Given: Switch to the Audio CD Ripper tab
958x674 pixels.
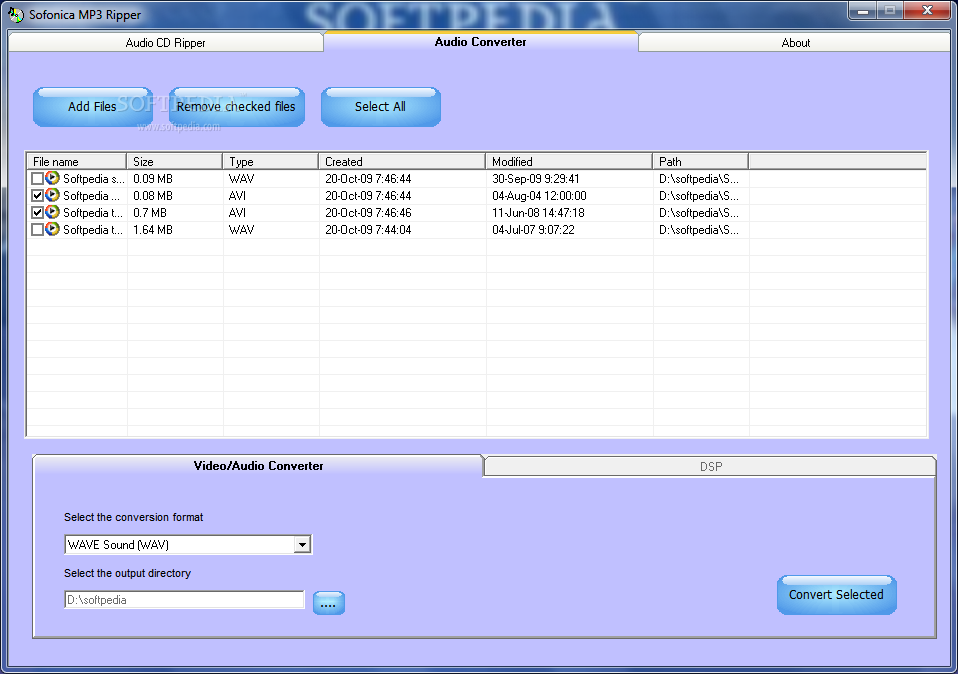Looking at the screenshot, I should (166, 43).
